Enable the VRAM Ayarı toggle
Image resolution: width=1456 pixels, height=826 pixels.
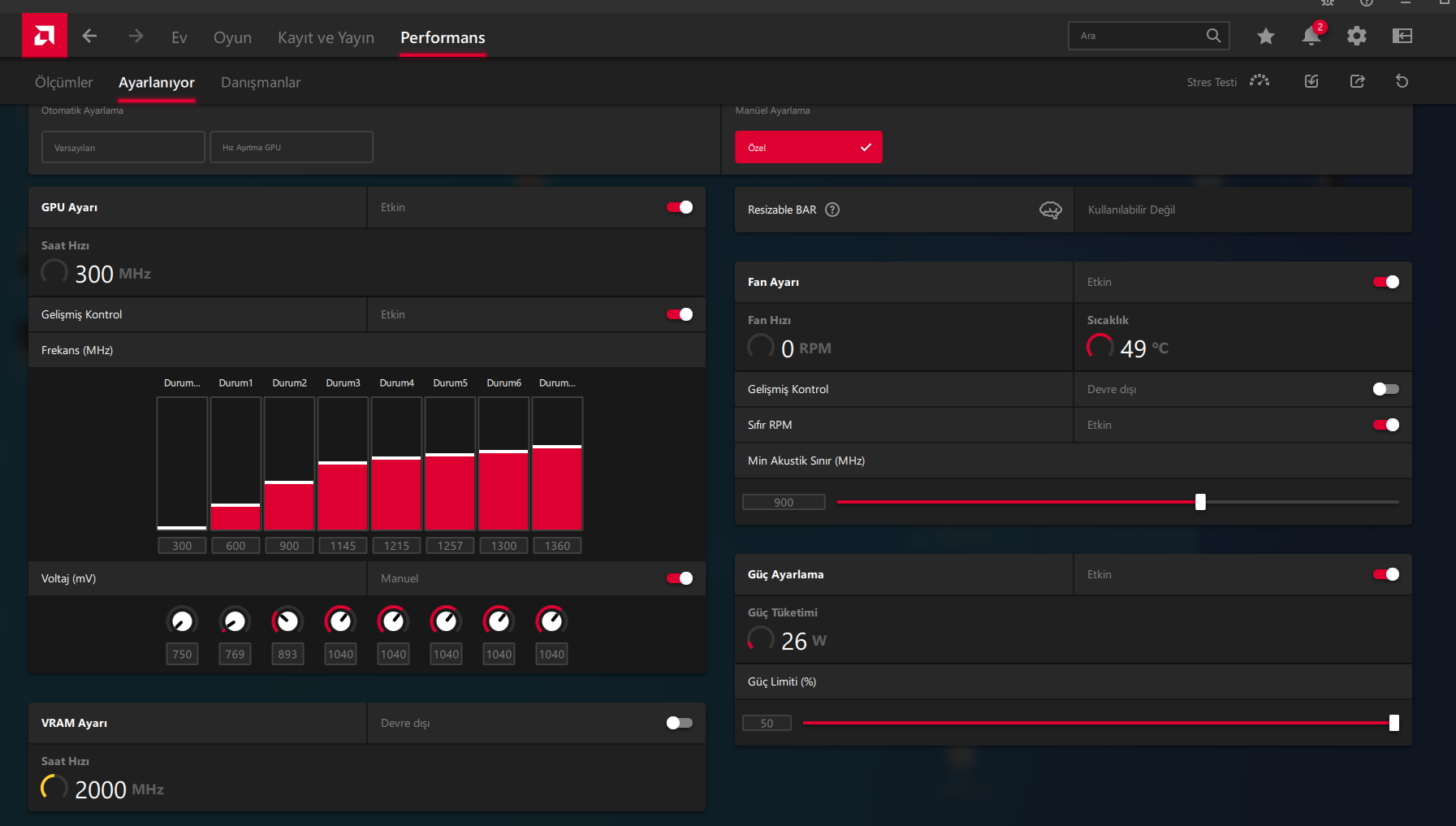coord(680,723)
